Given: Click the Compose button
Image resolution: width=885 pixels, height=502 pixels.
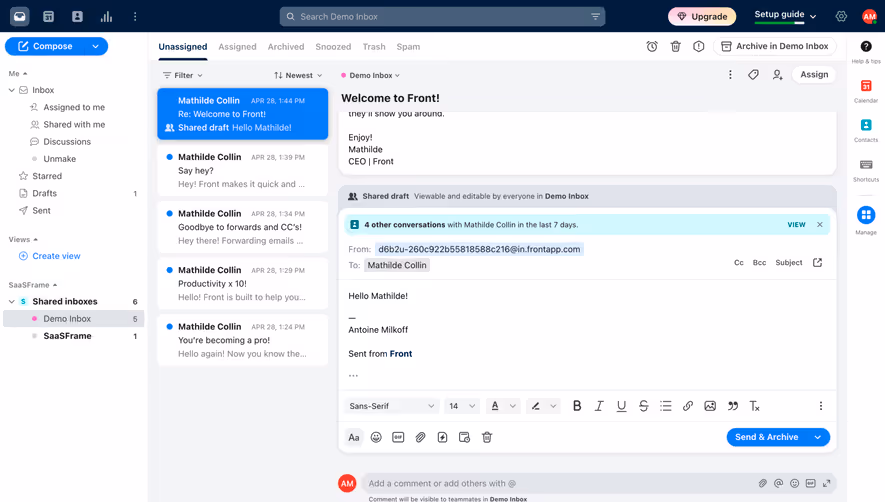Looking at the screenshot, I should 45,46.
